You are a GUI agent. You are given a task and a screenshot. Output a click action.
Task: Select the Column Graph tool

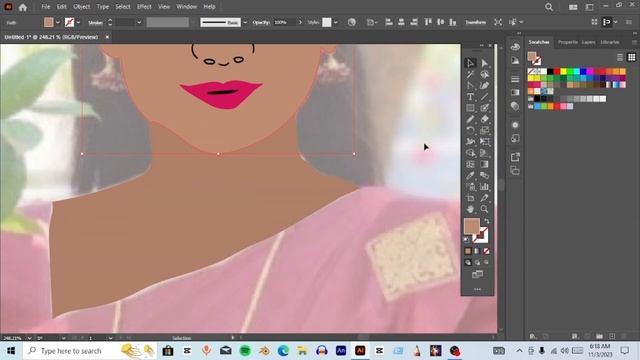[x=484, y=187]
